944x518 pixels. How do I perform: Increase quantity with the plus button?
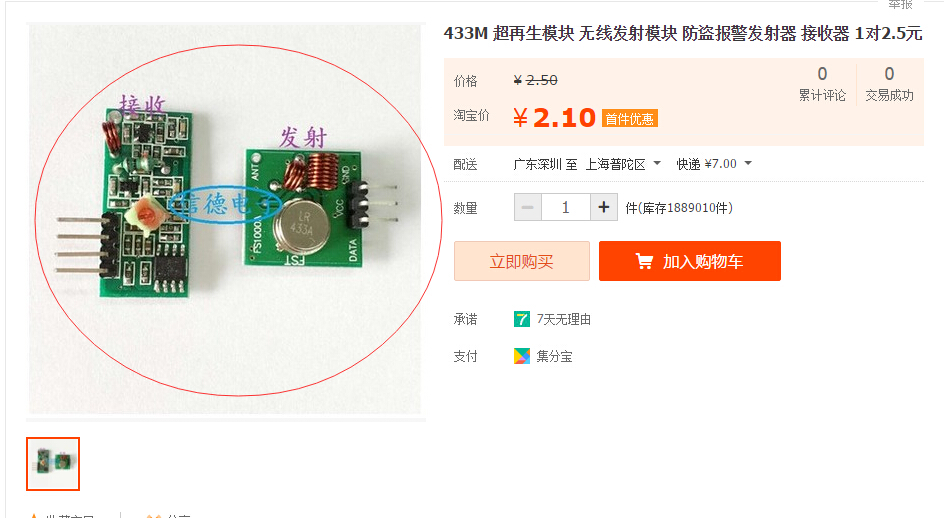(604, 208)
